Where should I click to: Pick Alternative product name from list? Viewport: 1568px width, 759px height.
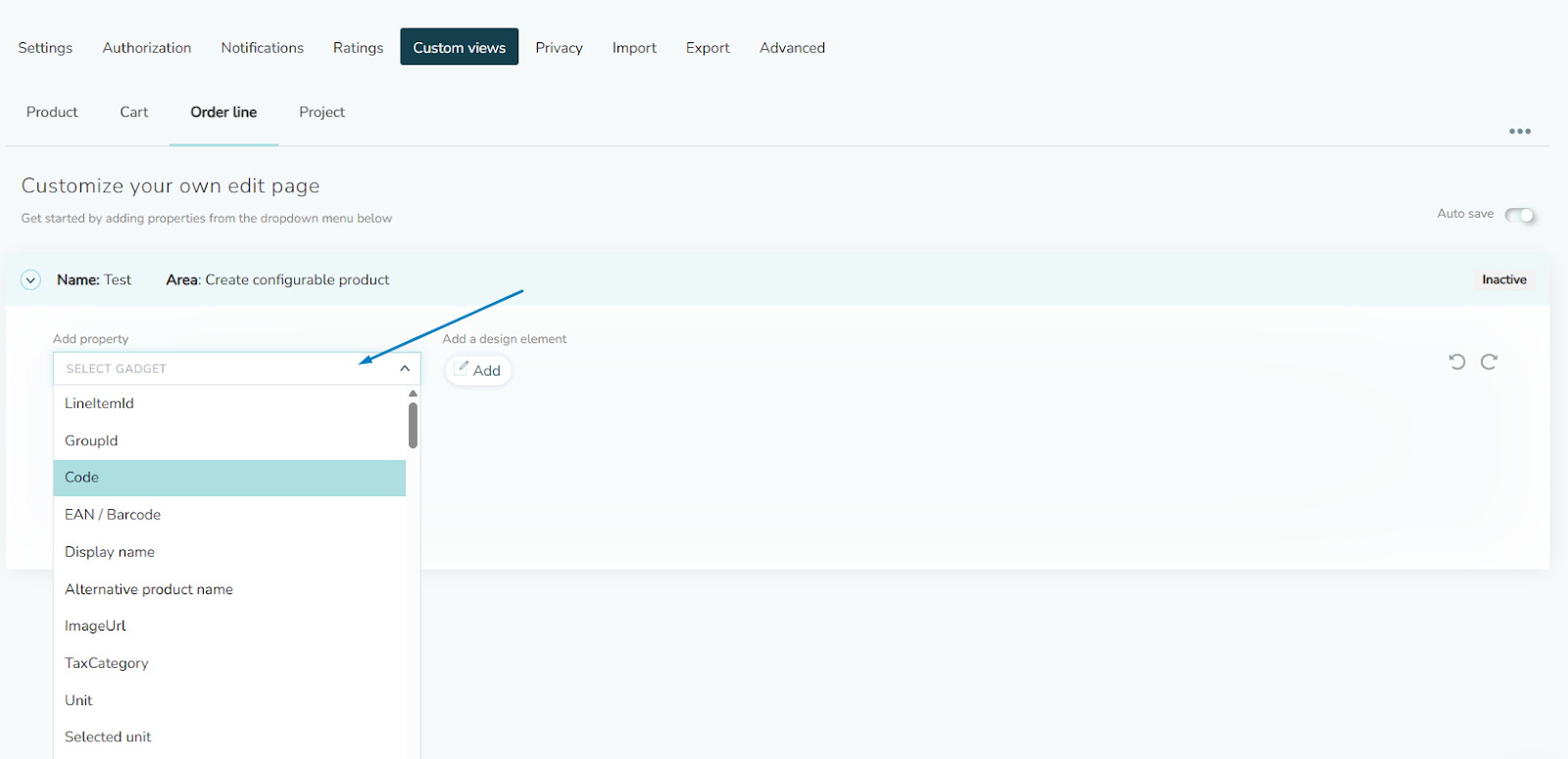(x=149, y=589)
